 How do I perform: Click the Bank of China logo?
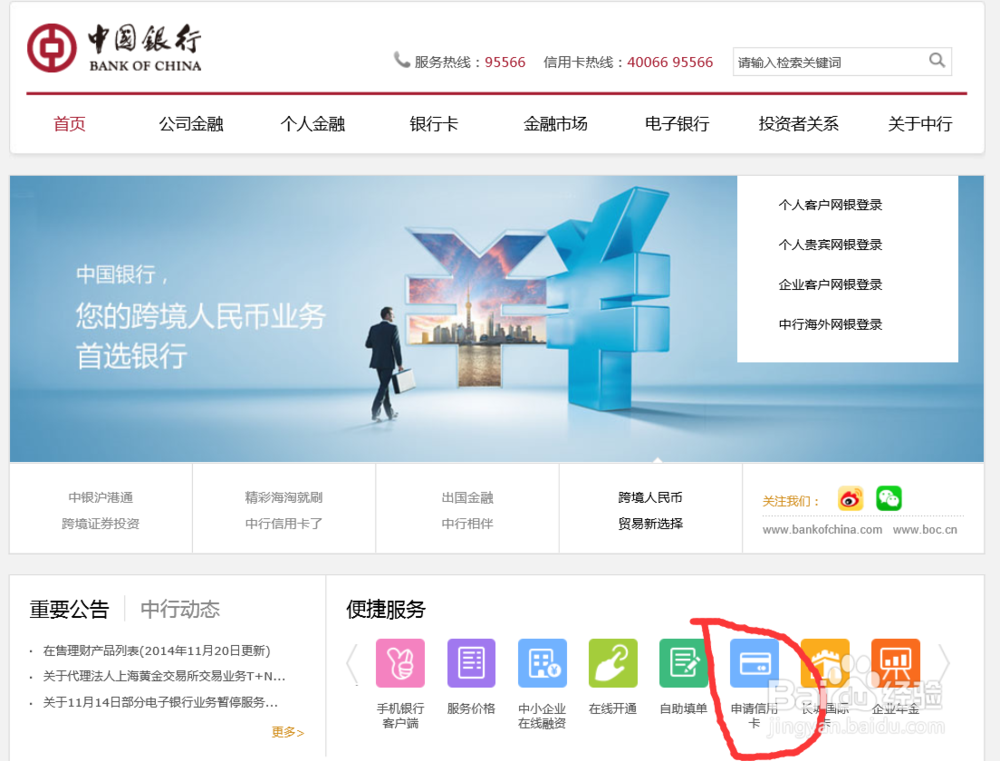coord(115,48)
